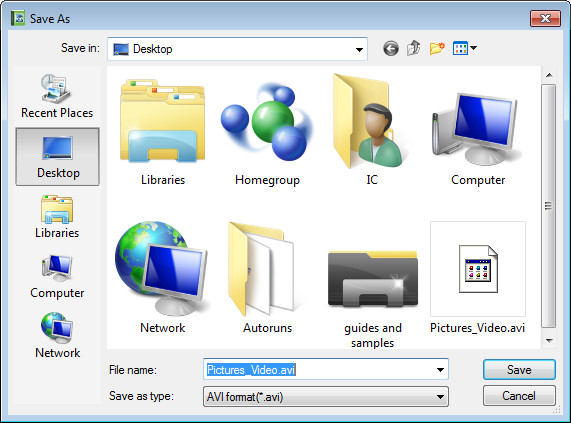Open Recent Places in sidebar
Viewport: 571px width, 423px height.
click(57, 96)
